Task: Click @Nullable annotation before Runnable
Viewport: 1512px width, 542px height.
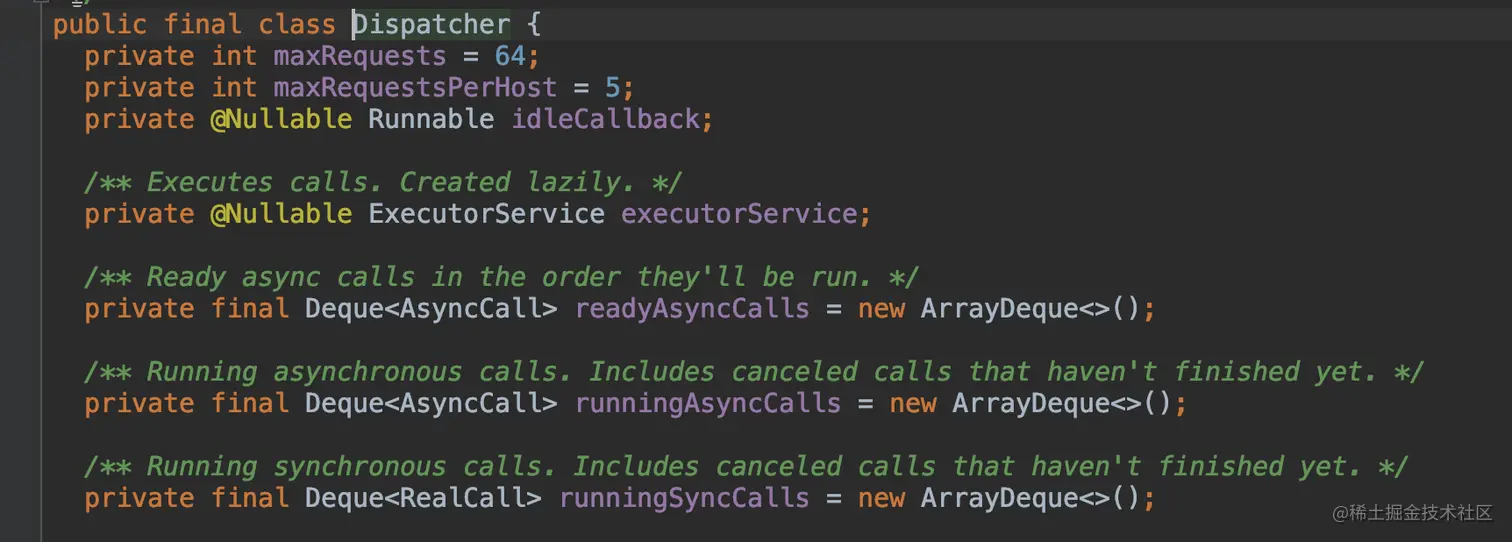Action: 281,119
